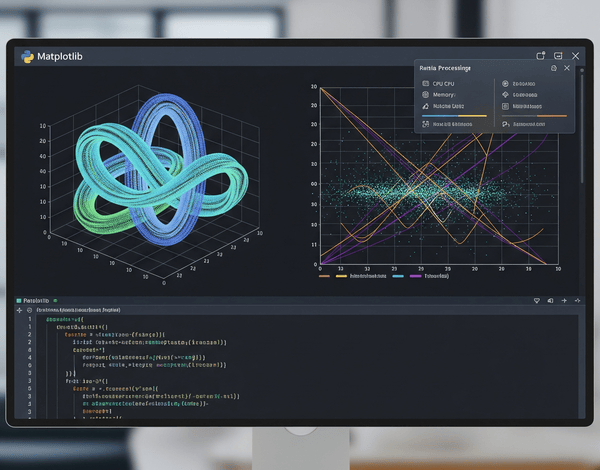Click the speaker icon in the code panel header

pyautogui.click(x=550, y=300)
